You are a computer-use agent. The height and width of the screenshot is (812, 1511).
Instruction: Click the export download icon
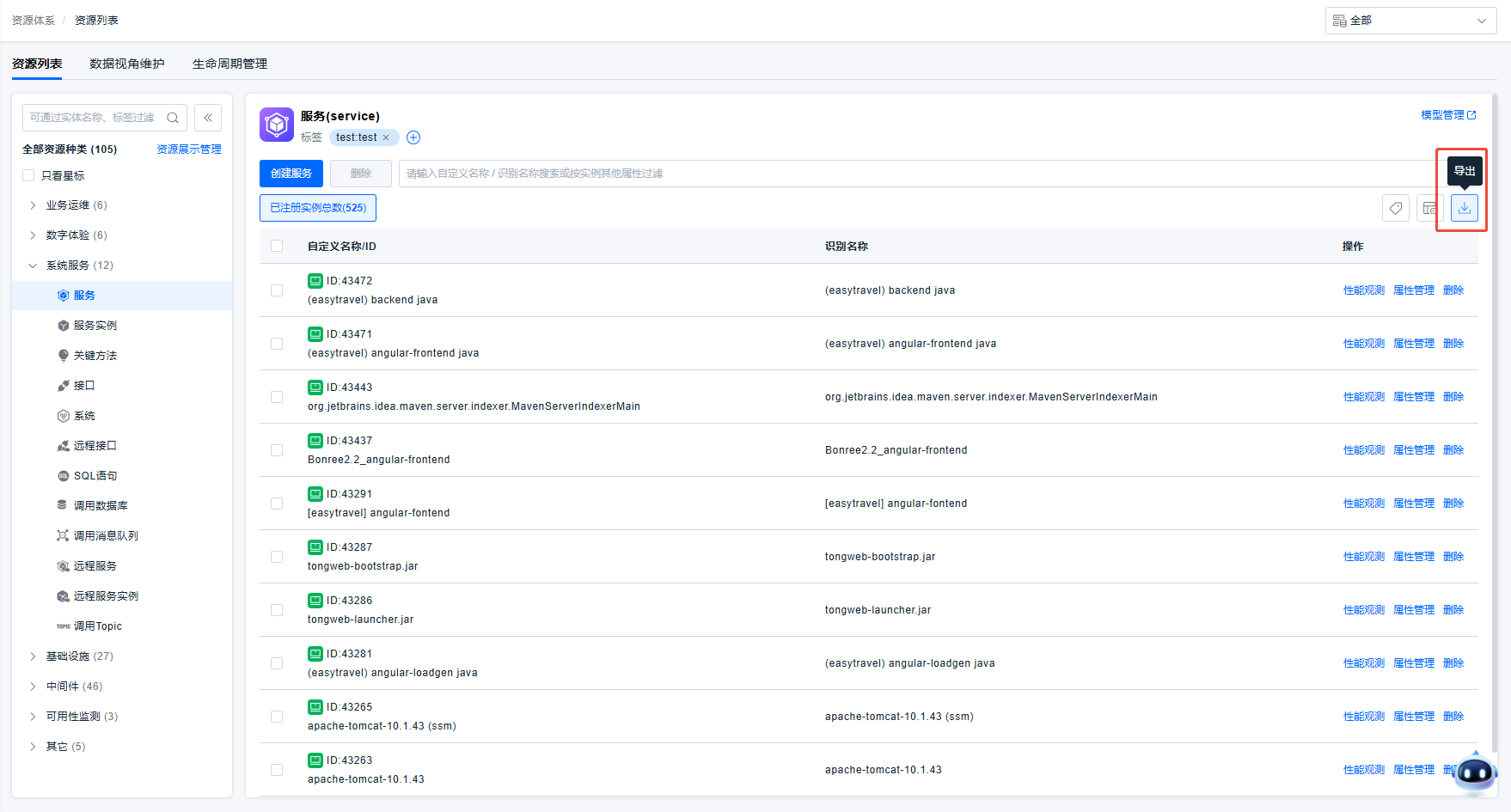click(1465, 208)
